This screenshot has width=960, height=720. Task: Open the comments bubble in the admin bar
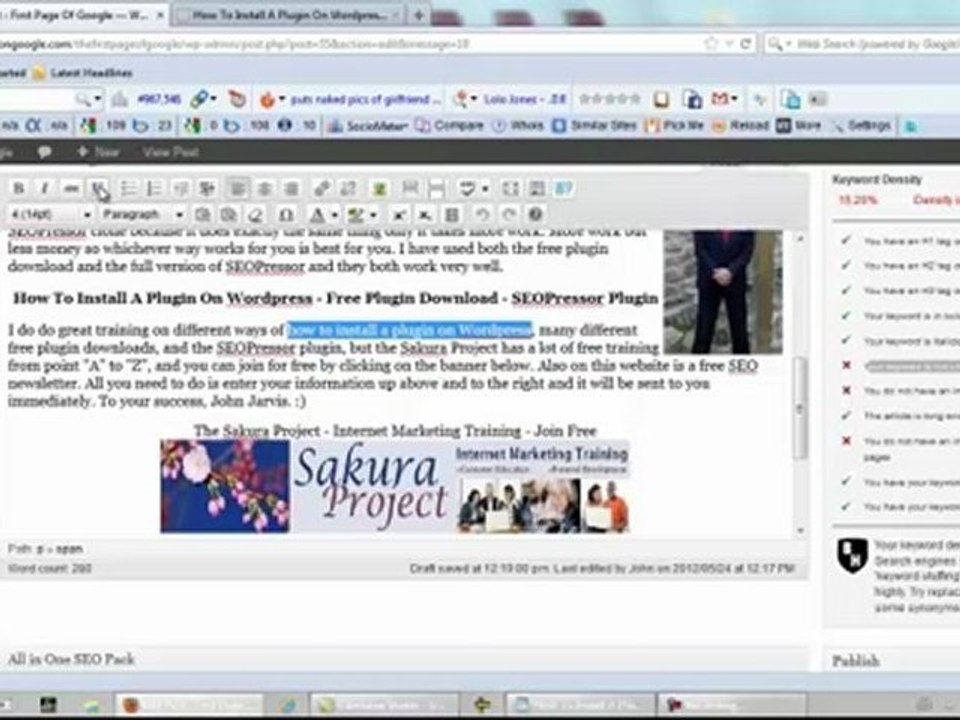point(44,152)
